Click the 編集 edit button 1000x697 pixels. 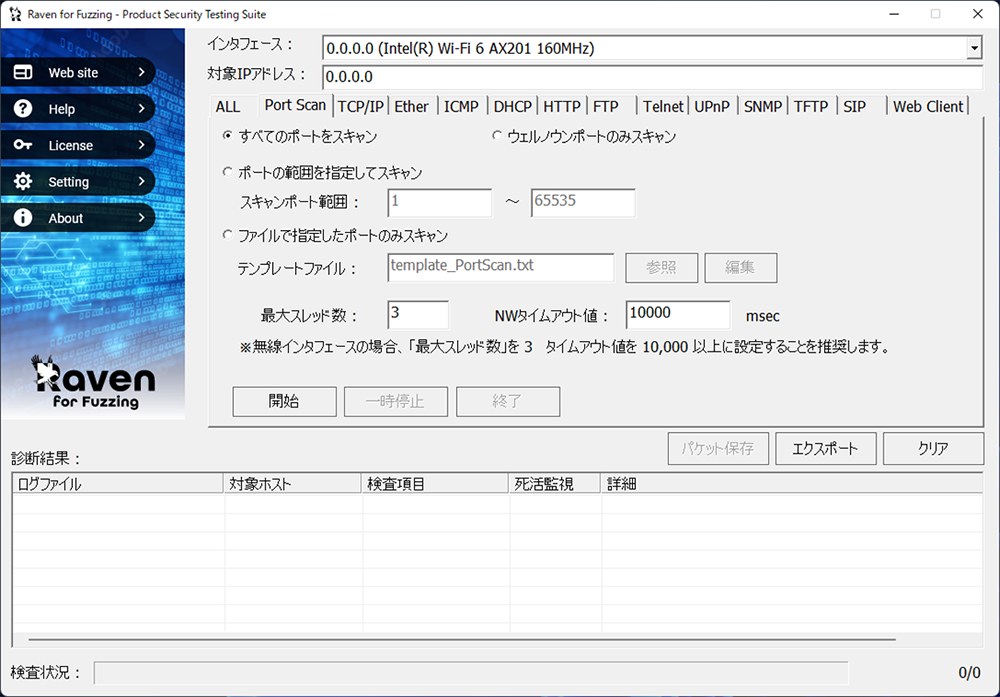tap(740, 267)
